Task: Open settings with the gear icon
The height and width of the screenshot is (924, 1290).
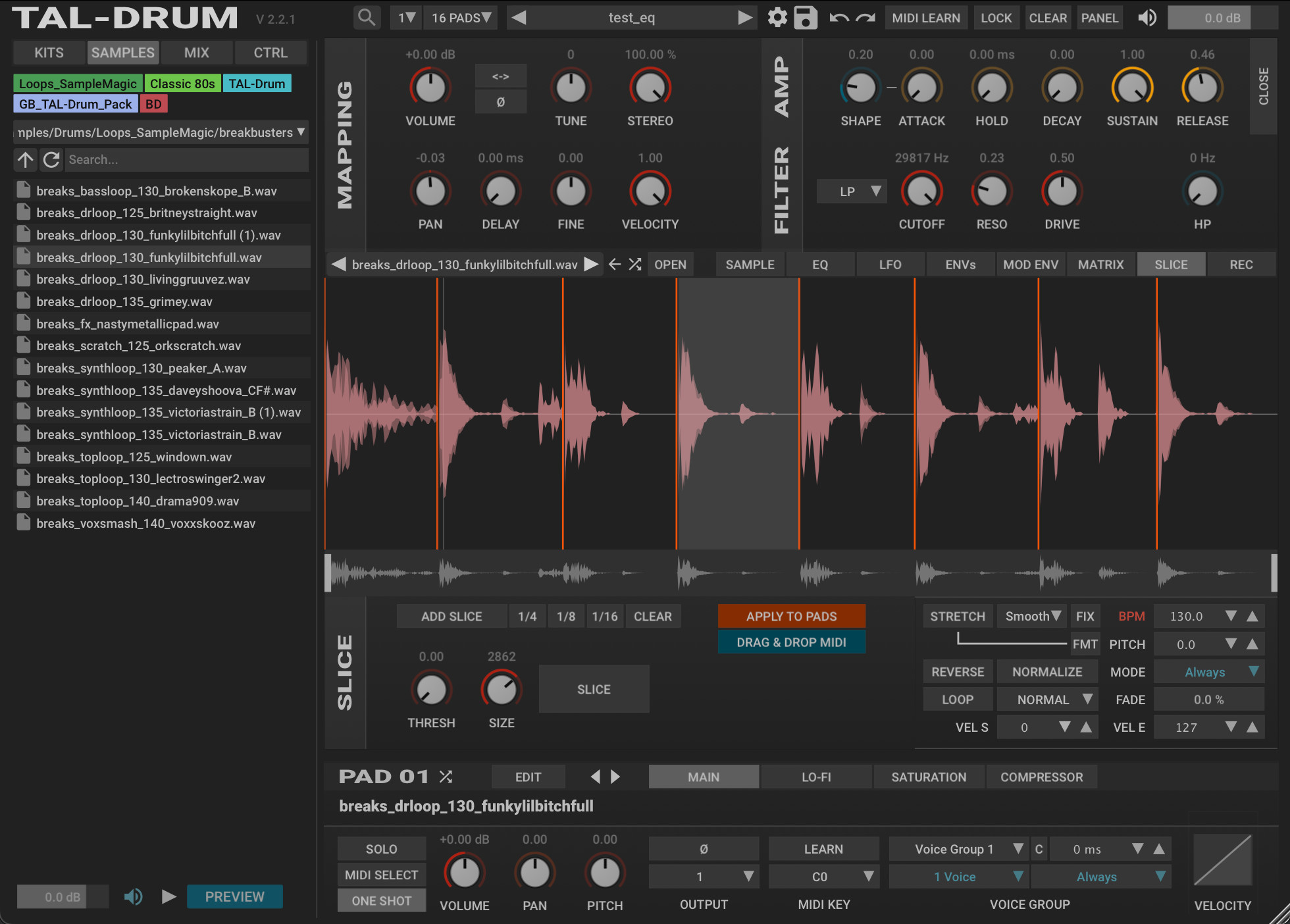Action: pyautogui.click(x=777, y=18)
